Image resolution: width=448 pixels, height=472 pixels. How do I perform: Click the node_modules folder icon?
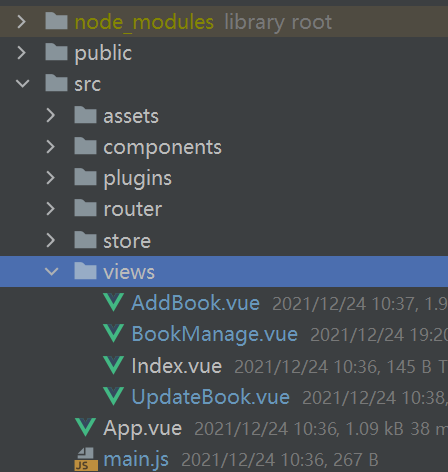56,21
